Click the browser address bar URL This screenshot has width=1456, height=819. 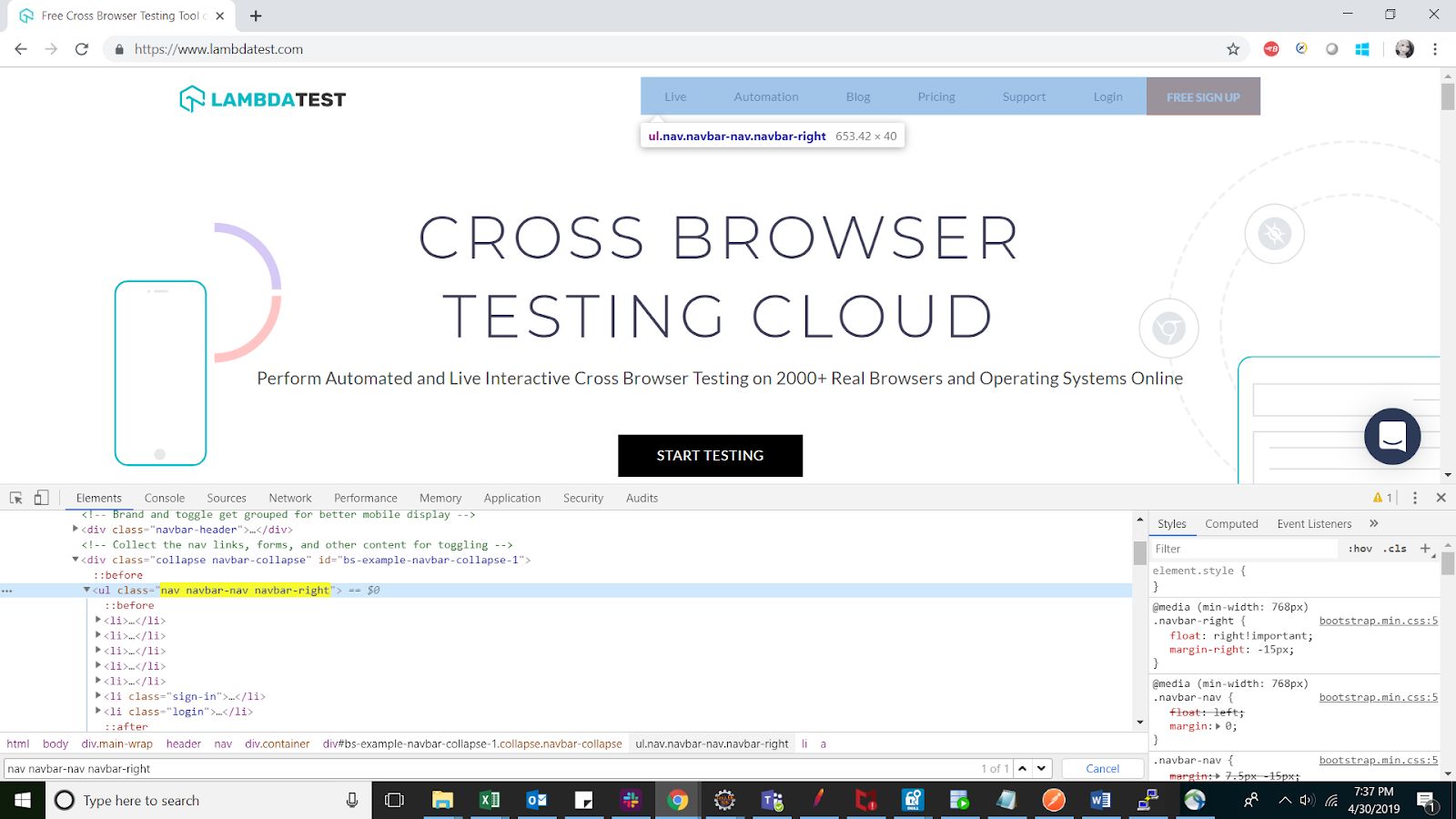[218, 49]
